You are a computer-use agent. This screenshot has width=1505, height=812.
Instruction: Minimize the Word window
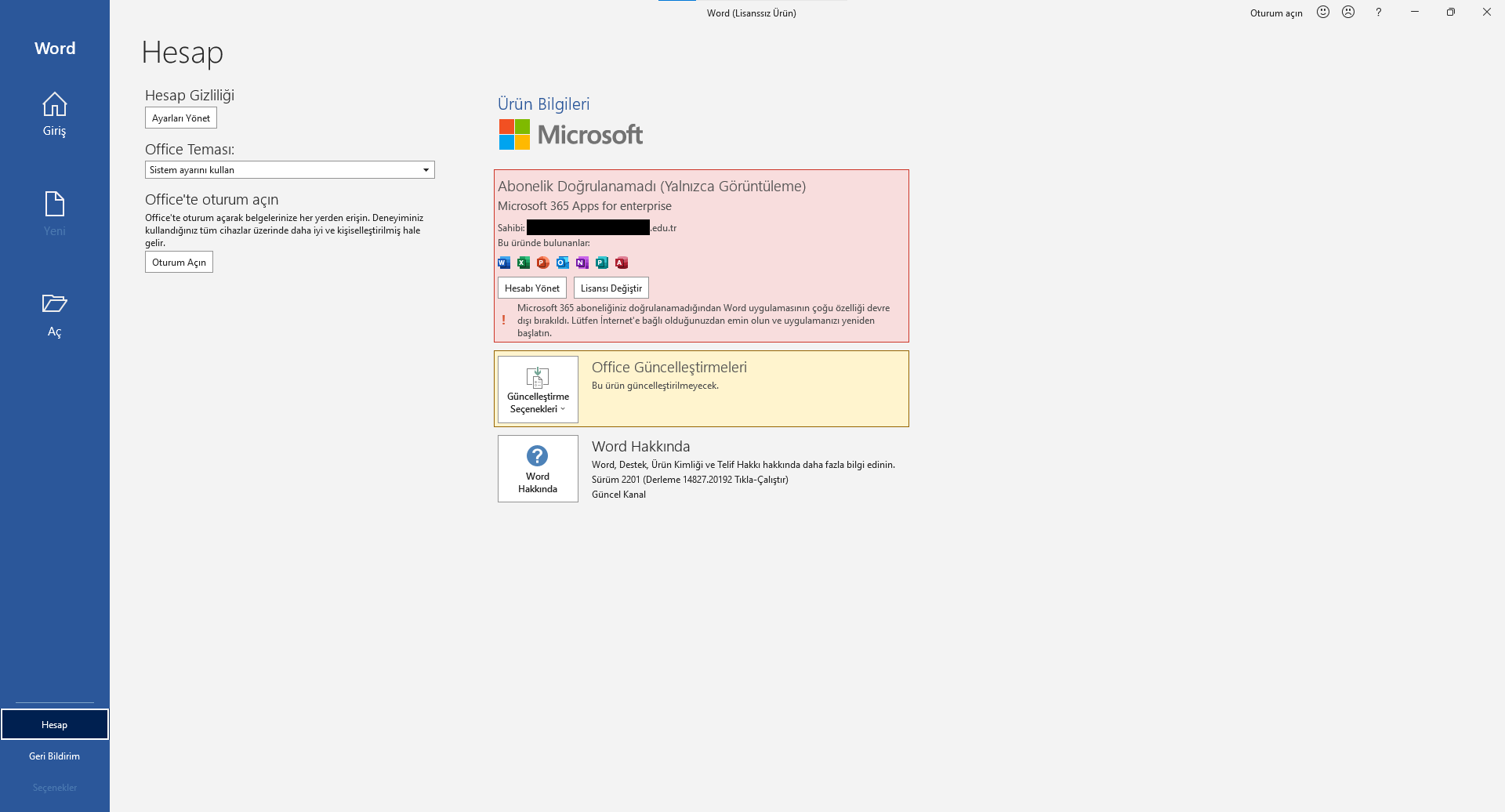point(1415,12)
